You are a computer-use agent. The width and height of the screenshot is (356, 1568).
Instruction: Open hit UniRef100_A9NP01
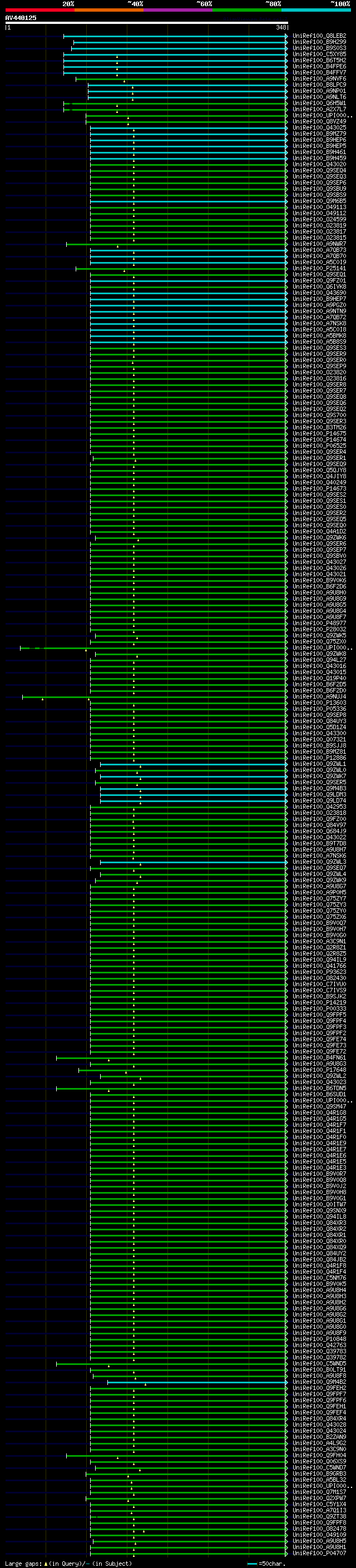(x=319, y=91)
